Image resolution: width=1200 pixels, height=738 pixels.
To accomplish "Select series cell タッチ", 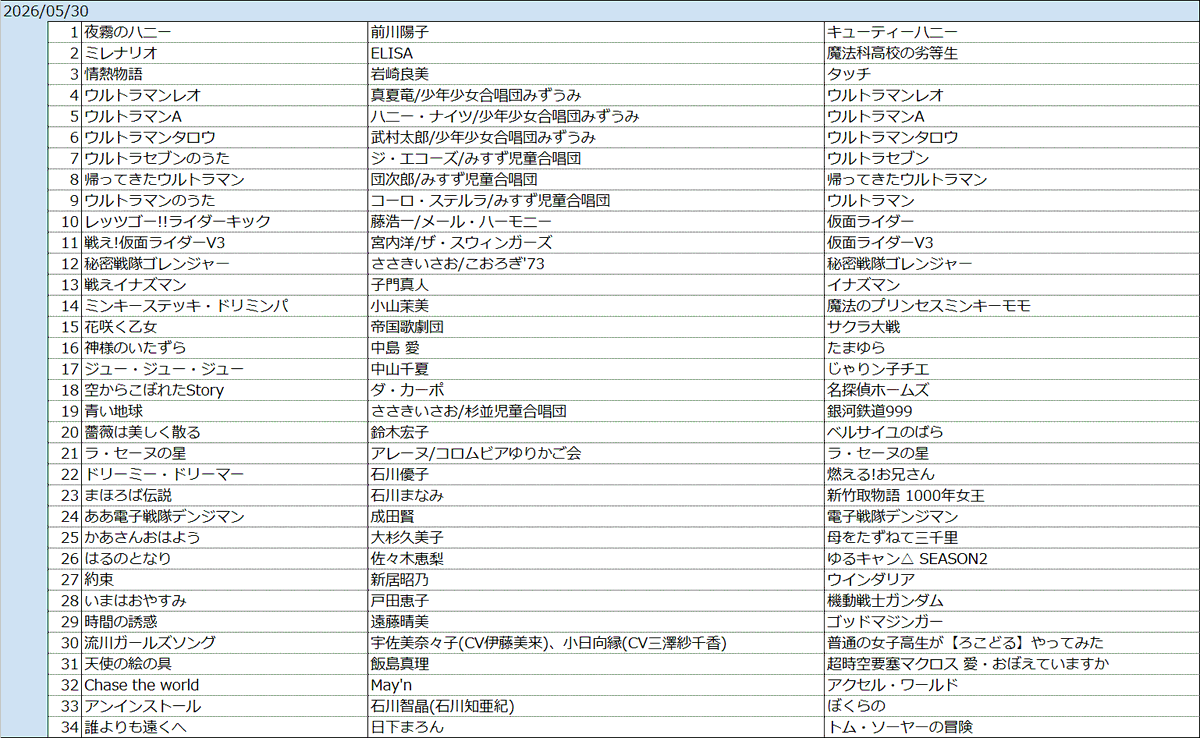I will click(849, 74).
